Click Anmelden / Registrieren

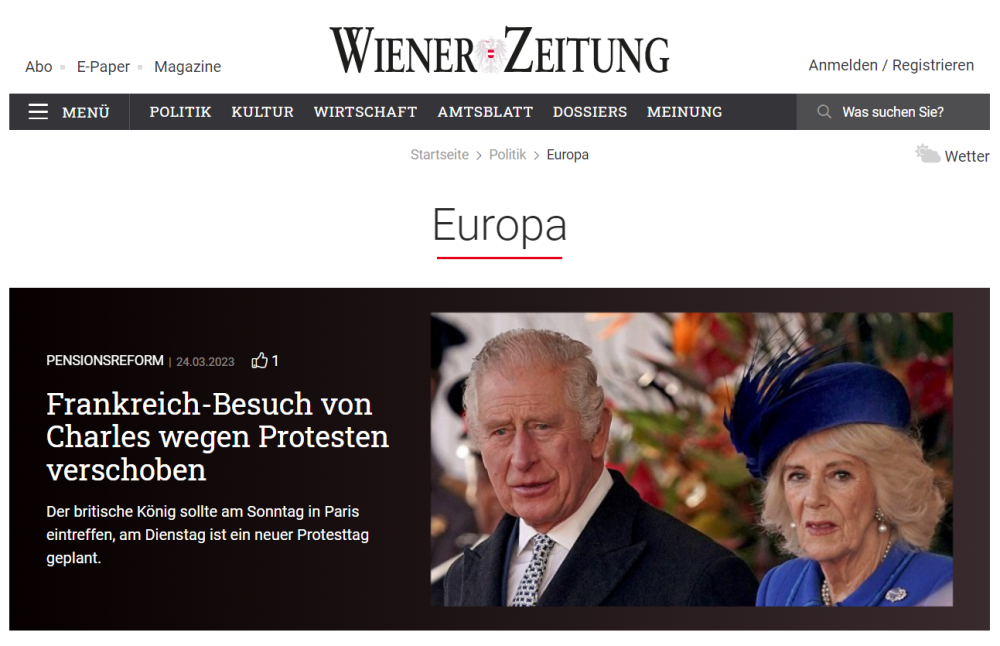coord(891,65)
